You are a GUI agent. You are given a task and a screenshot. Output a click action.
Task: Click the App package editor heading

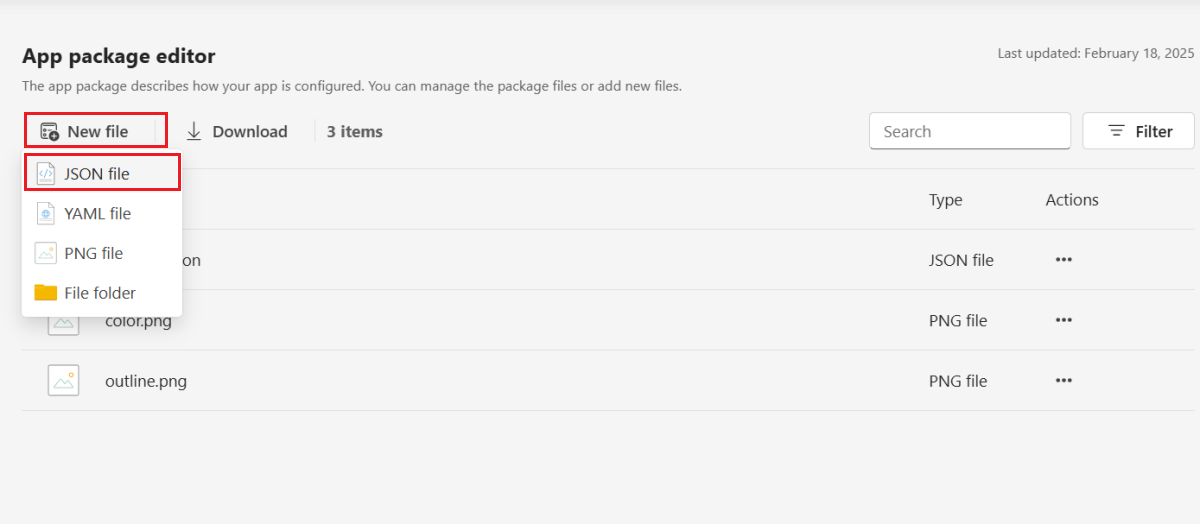pyautogui.click(x=119, y=56)
